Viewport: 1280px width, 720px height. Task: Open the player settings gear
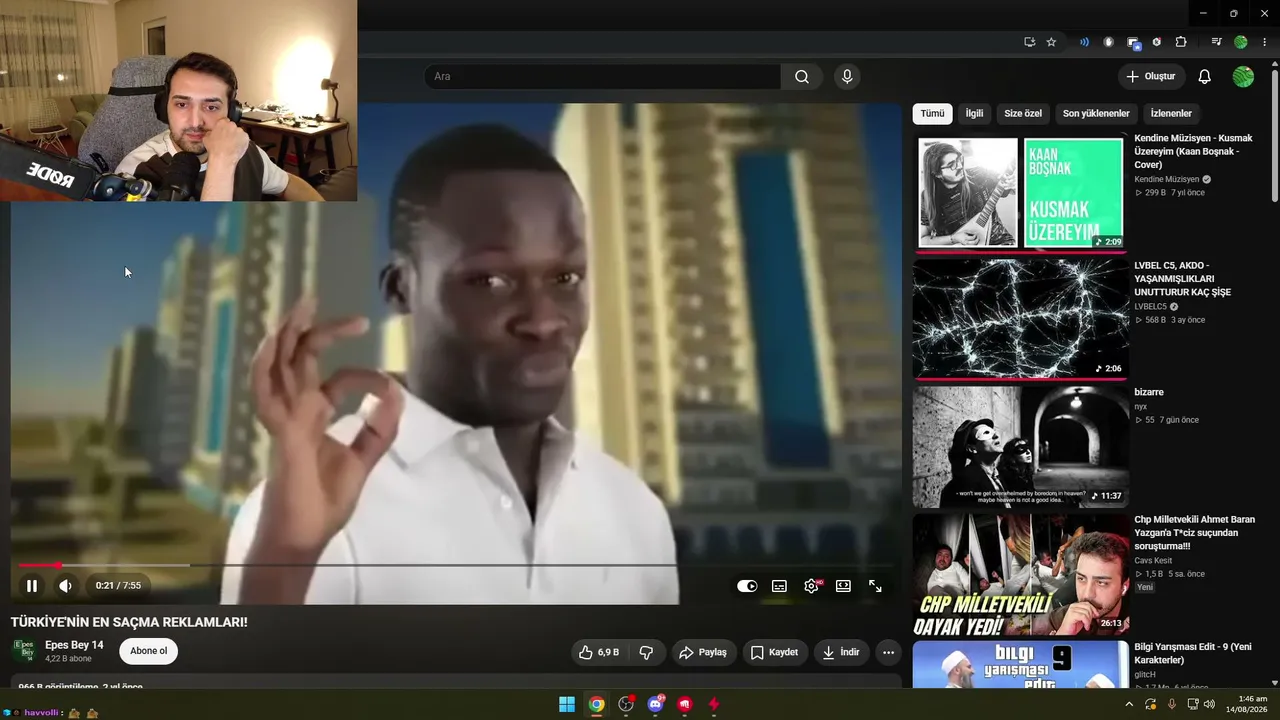point(811,586)
